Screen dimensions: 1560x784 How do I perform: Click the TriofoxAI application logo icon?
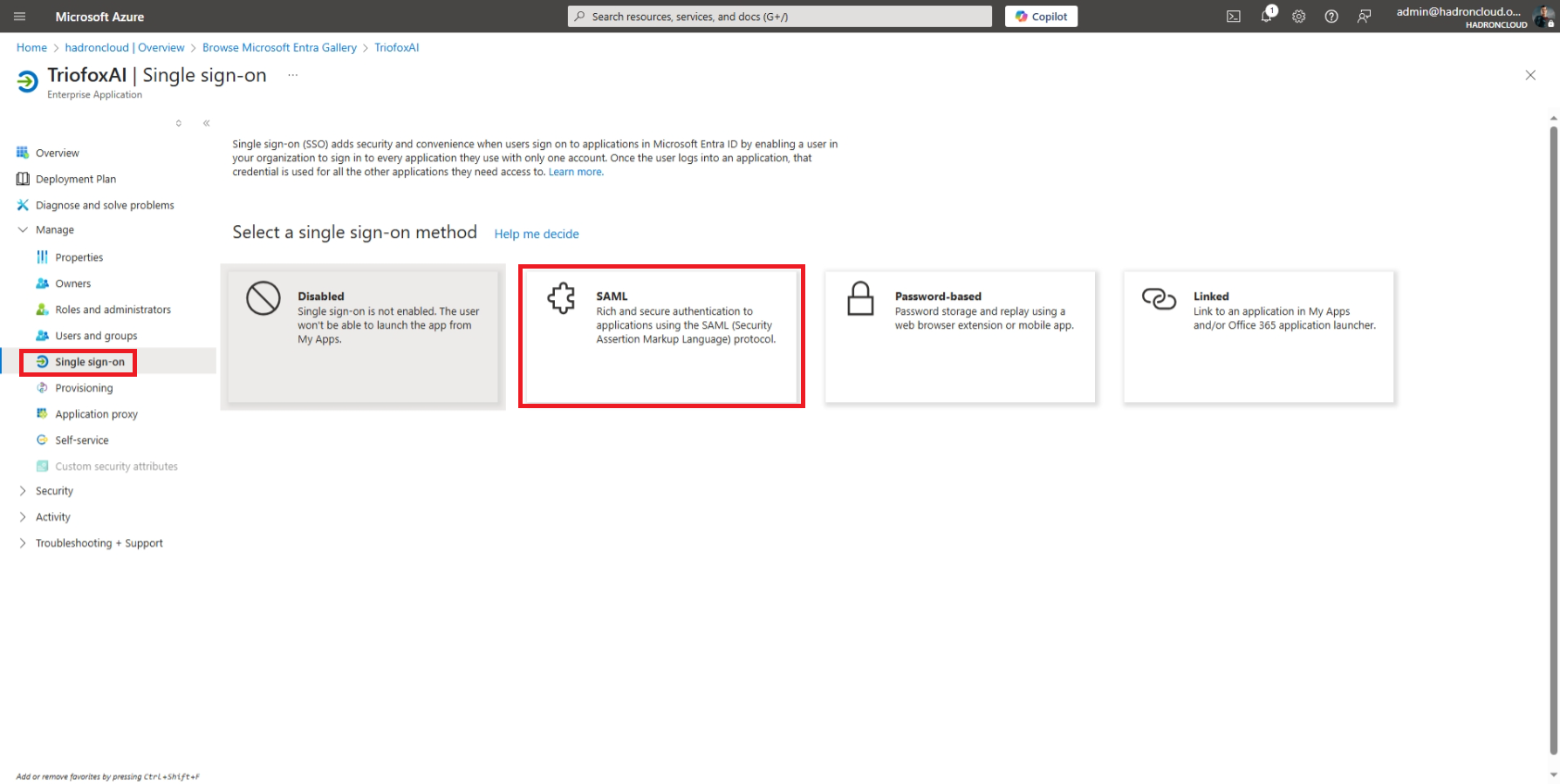(27, 82)
